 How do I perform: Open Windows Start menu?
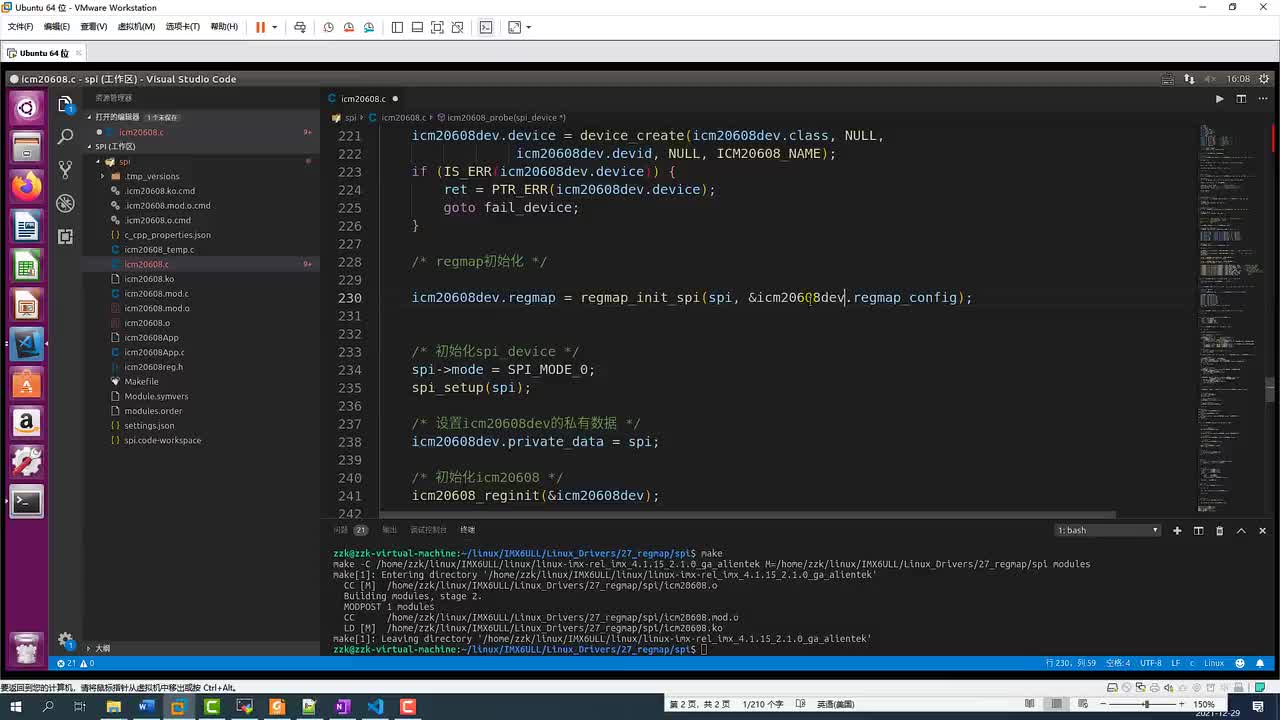16,706
